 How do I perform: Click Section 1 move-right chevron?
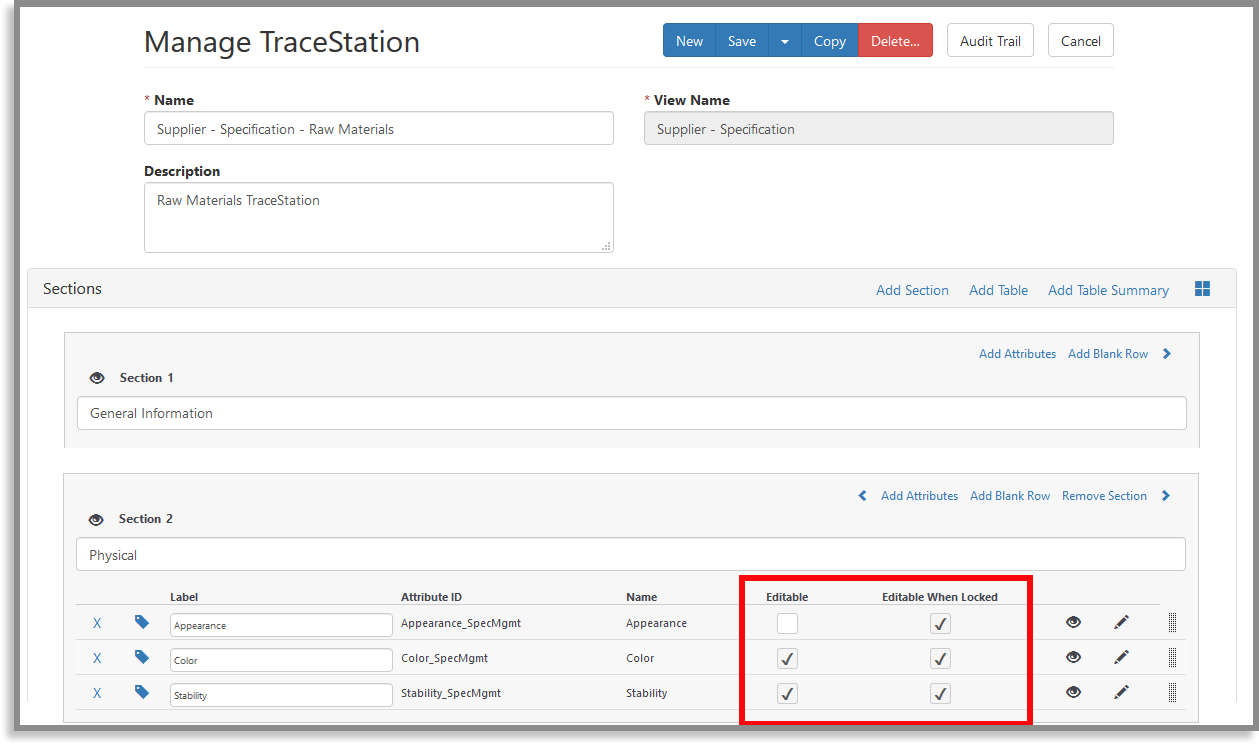point(1167,354)
